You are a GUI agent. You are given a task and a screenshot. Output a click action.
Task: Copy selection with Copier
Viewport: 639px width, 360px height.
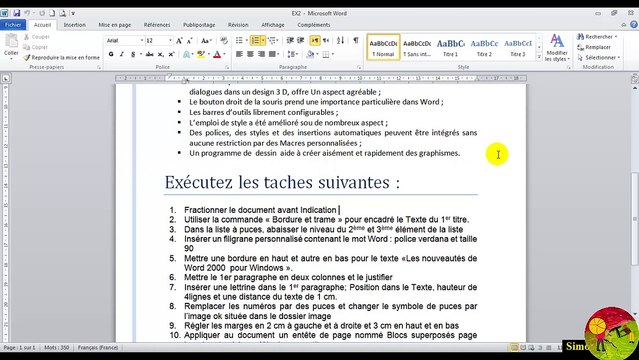[36, 47]
